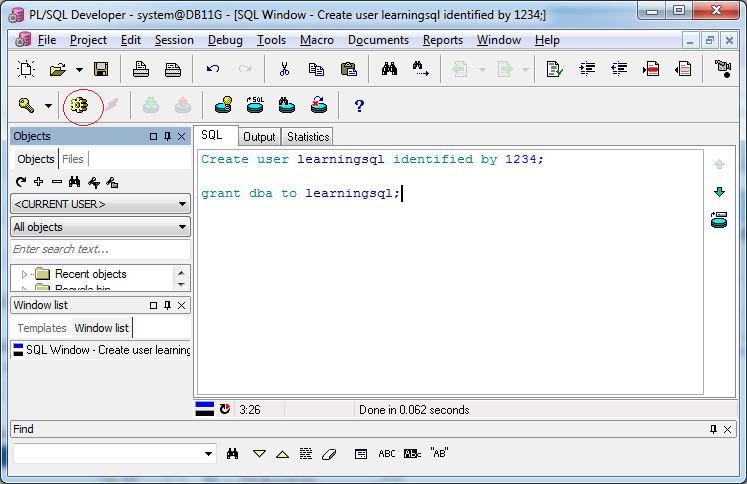The image size is (747, 484).
Task: Click the Find binoculars toolbar icon
Action: (389, 69)
